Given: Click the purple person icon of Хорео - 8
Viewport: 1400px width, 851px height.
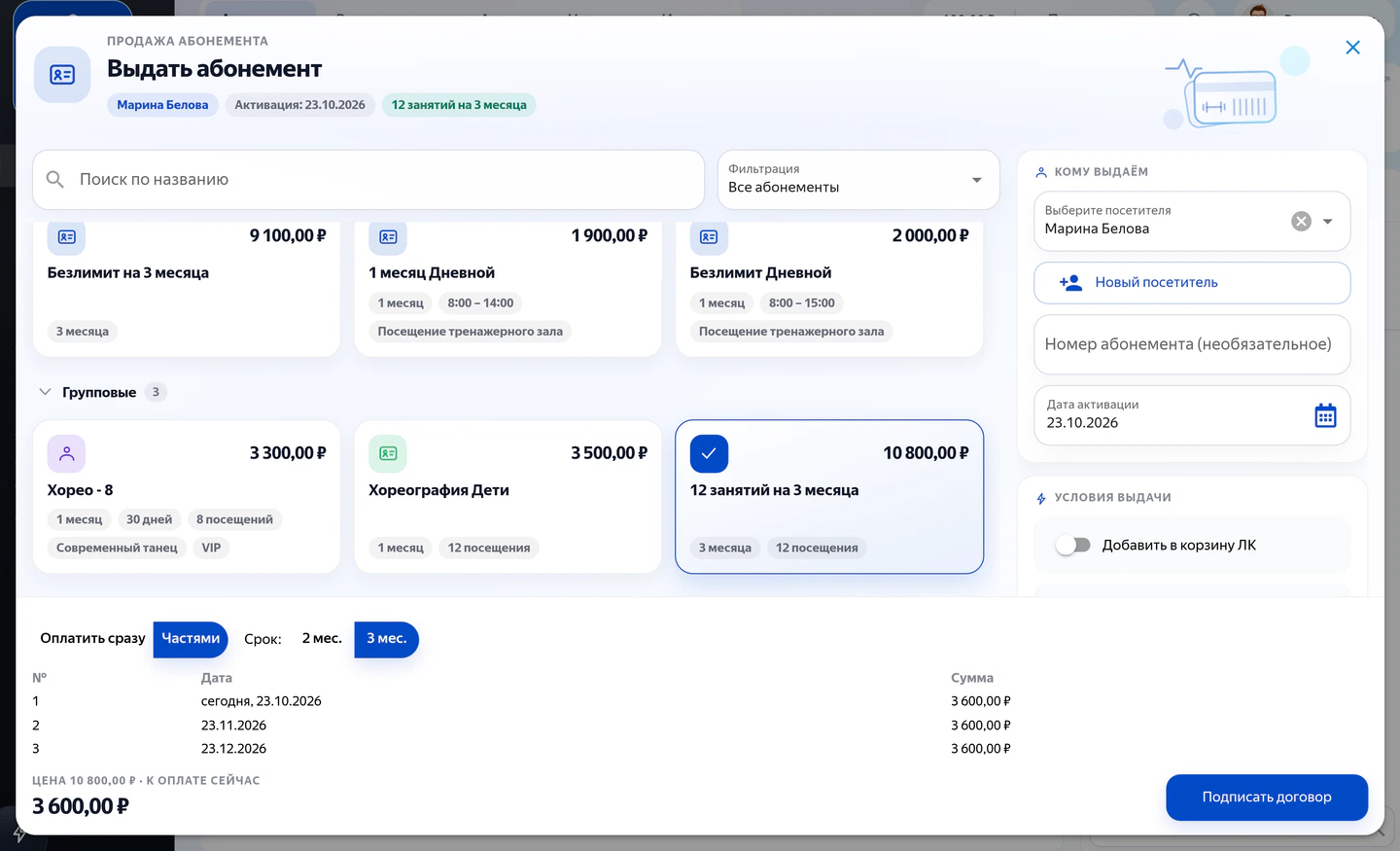Looking at the screenshot, I should coord(66,453).
